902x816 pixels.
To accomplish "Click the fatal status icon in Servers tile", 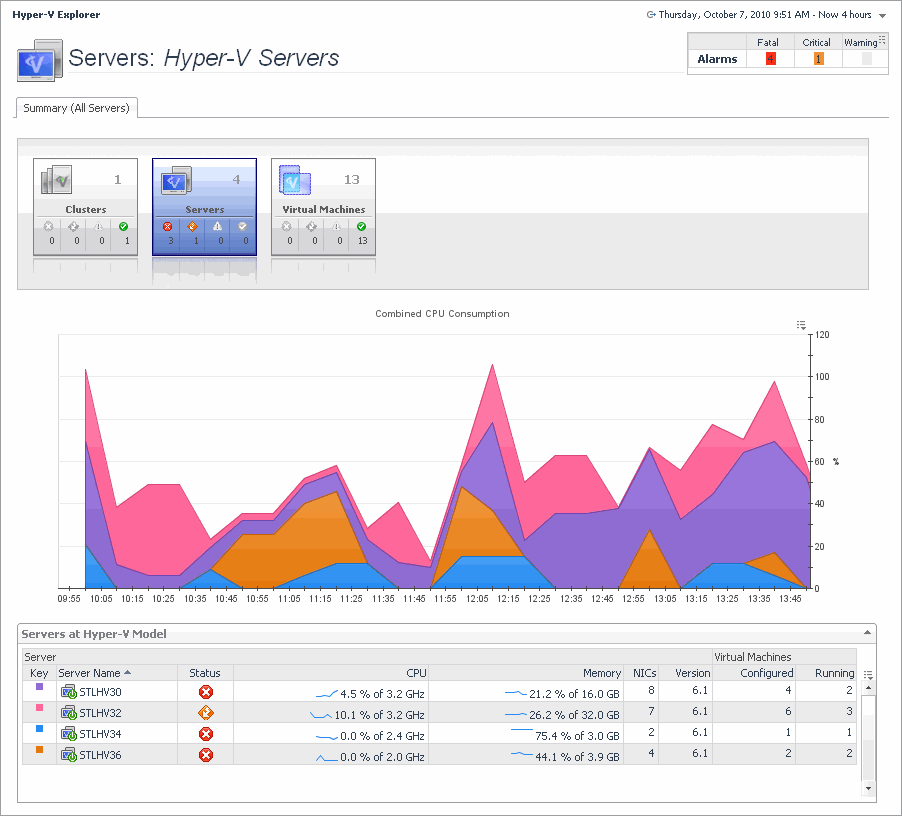I will (x=167, y=227).
